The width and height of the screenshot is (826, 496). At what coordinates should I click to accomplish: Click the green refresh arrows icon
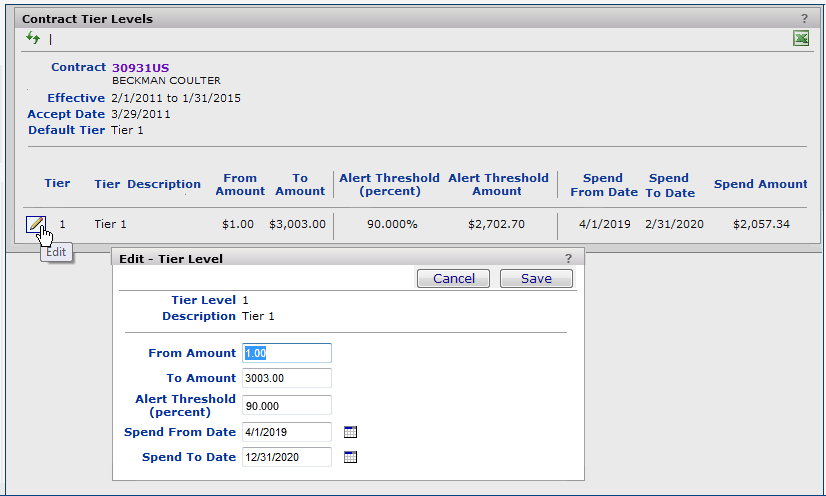pyautogui.click(x=33, y=38)
